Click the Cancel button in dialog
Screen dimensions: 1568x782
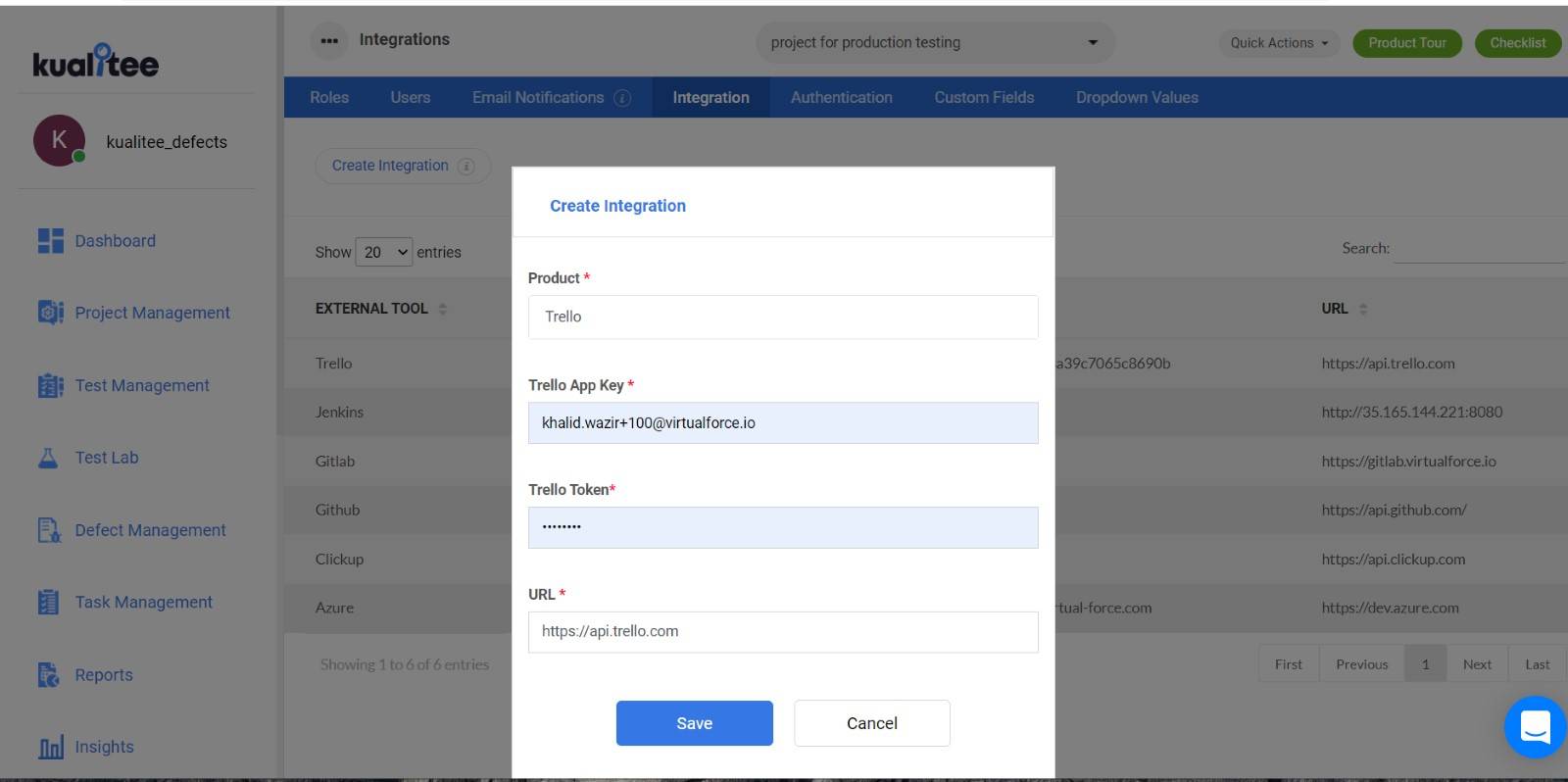(x=872, y=723)
